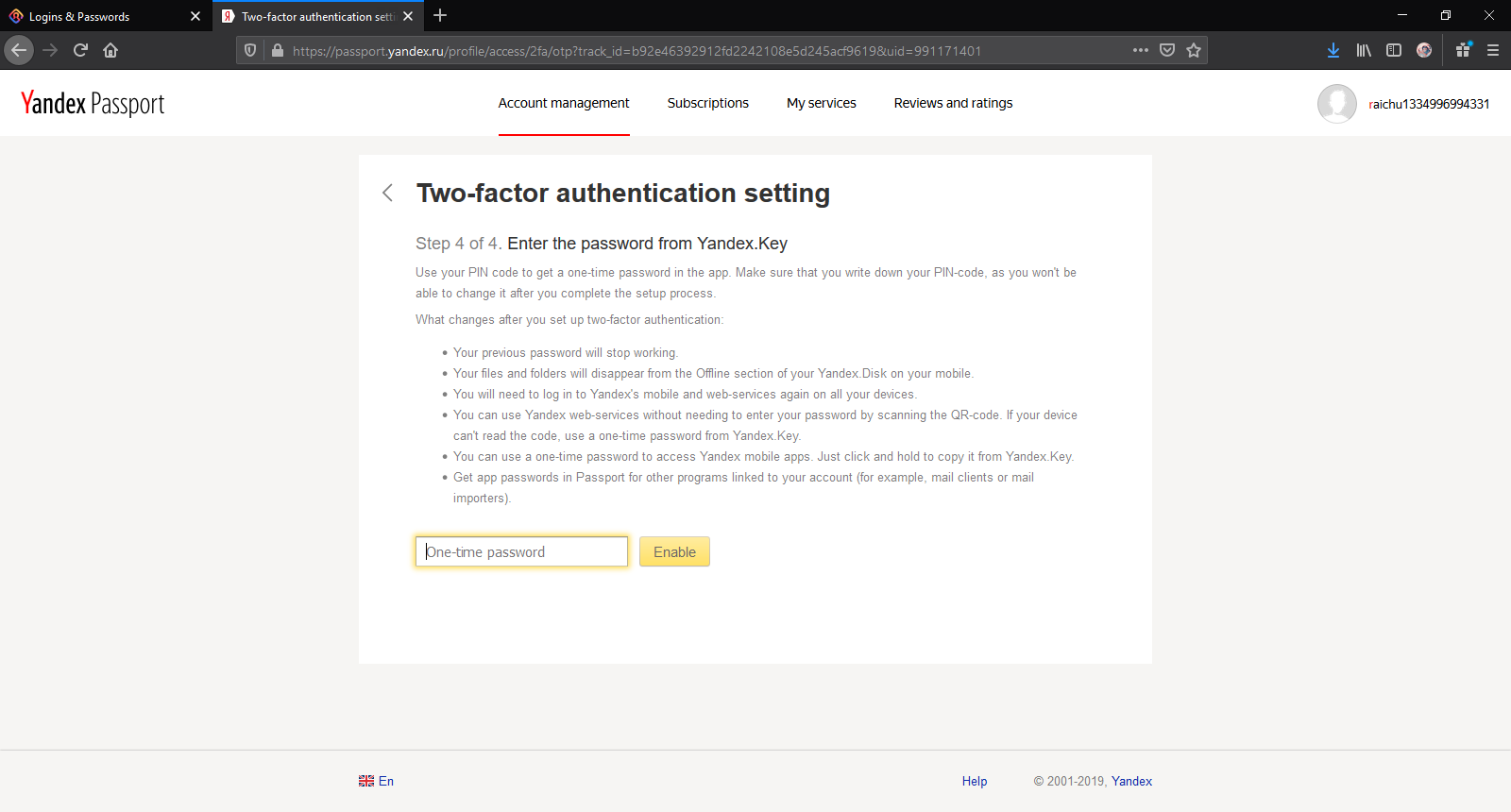This screenshot has width=1511, height=812.
Task: Close the Two-factor authentication tab
Action: 408,16
